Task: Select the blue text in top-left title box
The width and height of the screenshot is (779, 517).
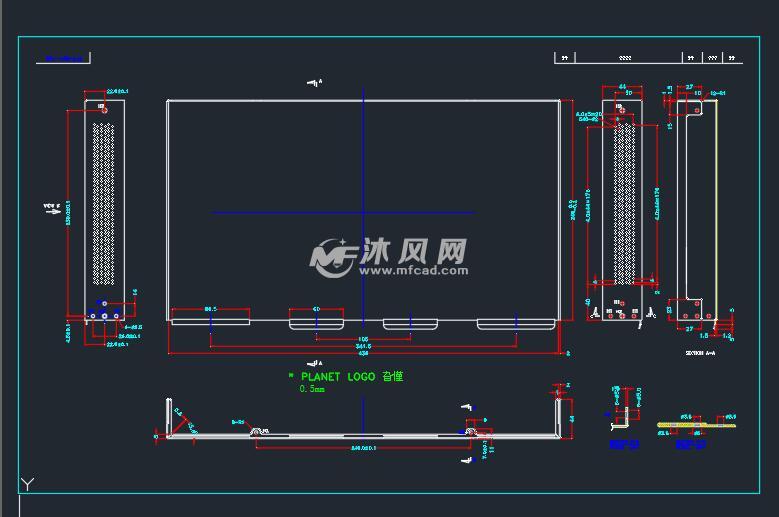Action: tap(64, 59)
